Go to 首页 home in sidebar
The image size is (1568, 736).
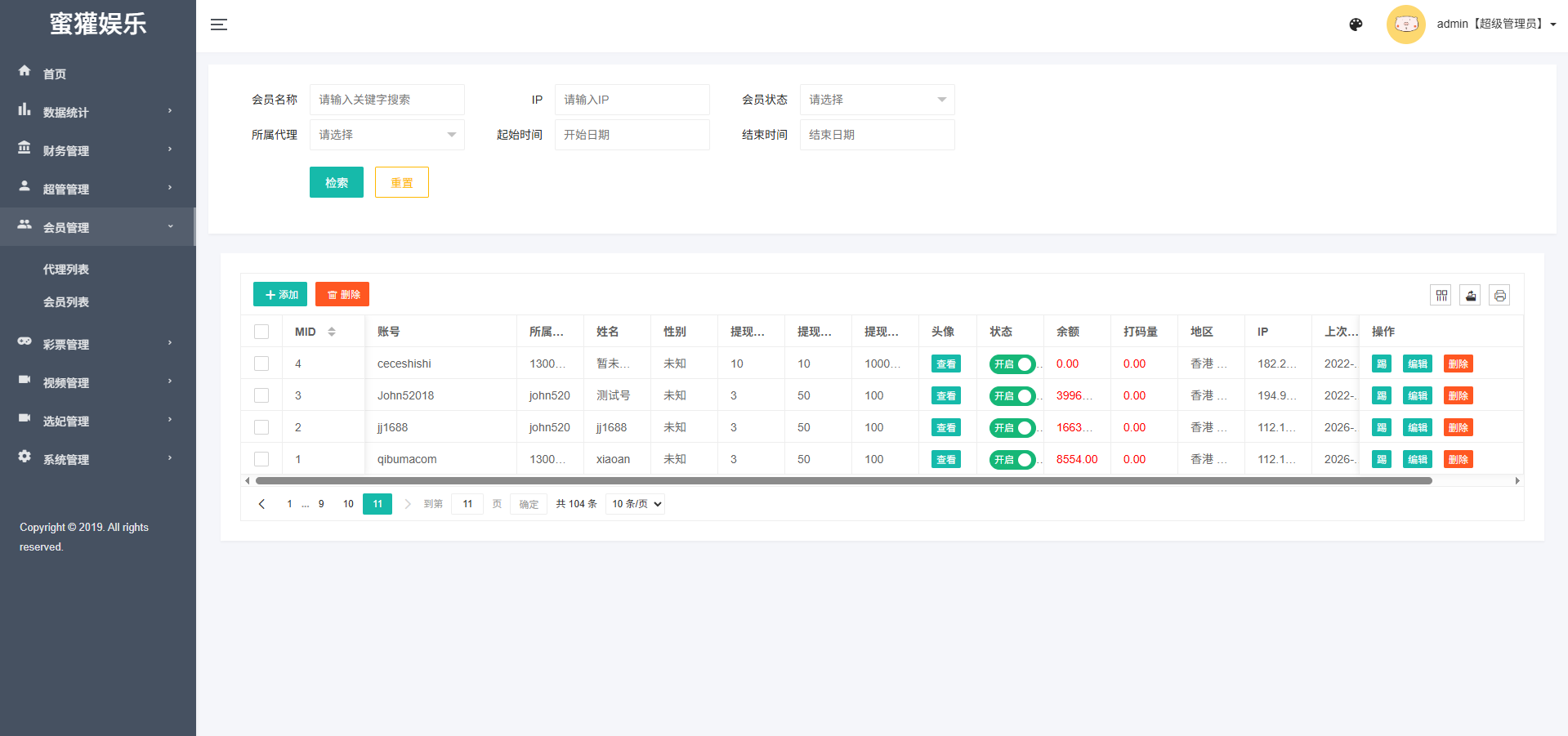[55, 74]
